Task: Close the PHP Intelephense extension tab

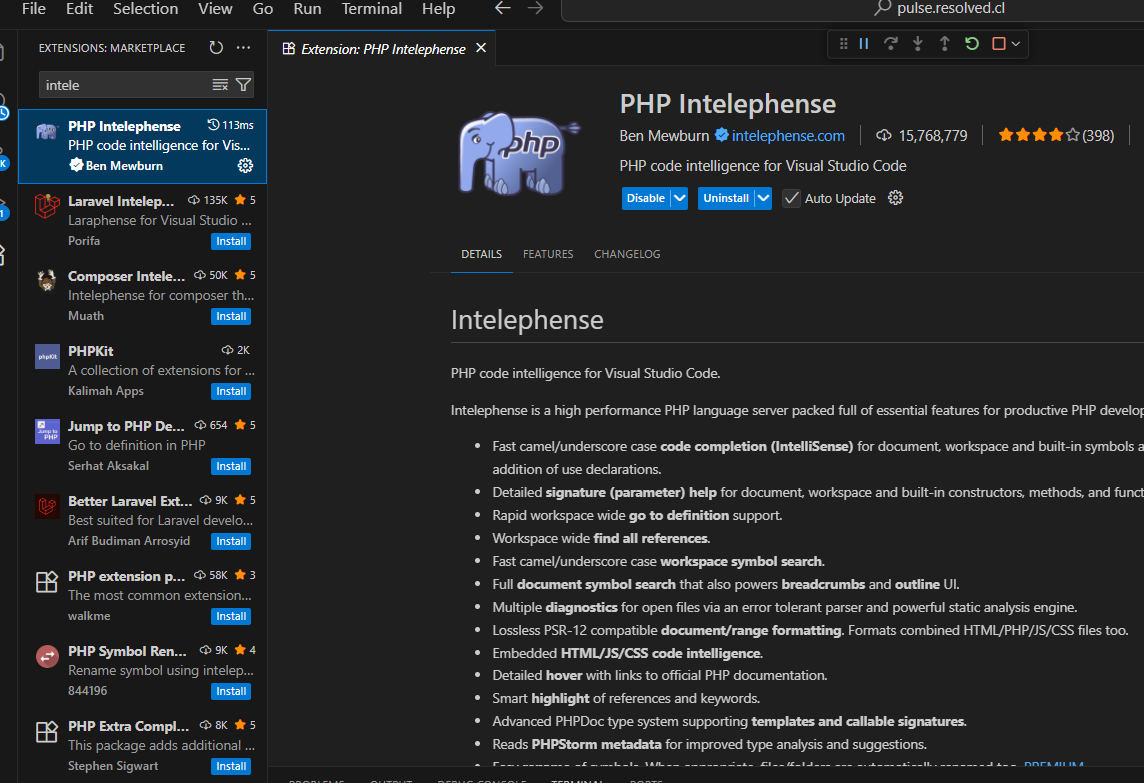Action: pyautogui.click(x=481, y=48)
